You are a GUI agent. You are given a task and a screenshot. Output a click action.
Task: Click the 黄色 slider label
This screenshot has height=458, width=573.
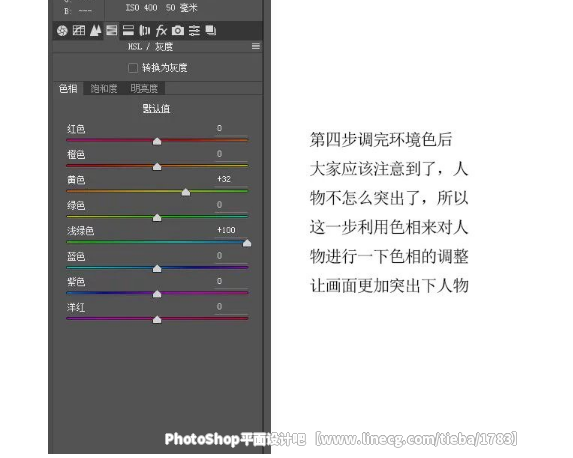(x=76, y=180)
